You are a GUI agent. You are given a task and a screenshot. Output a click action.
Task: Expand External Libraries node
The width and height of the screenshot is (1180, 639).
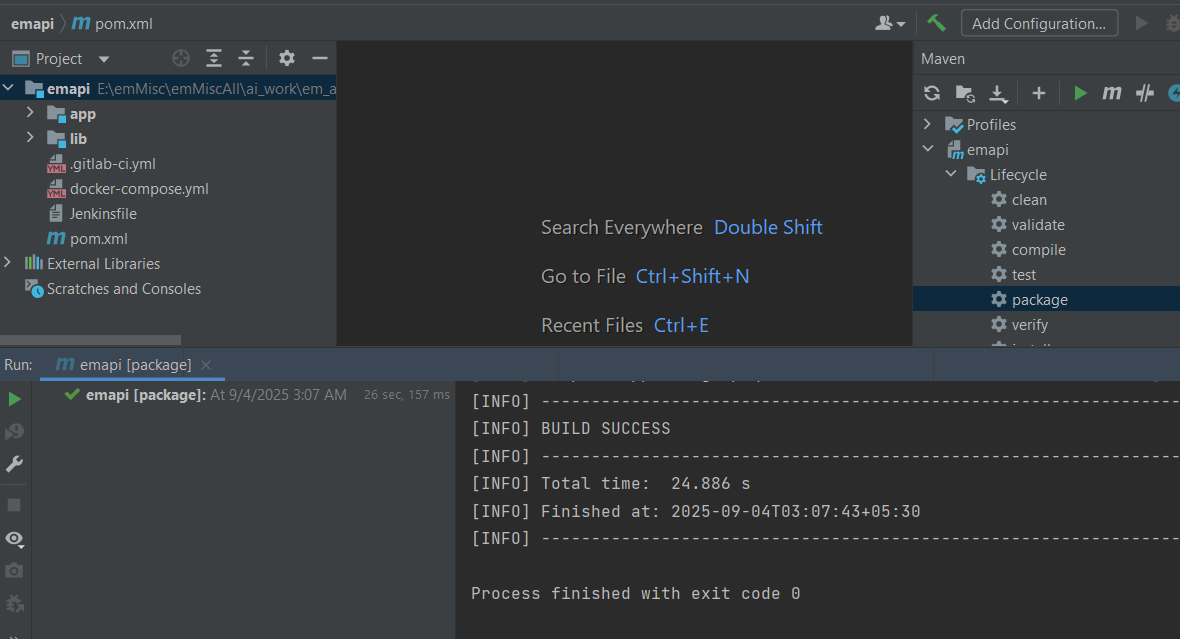pyautogui.click(x=8, y=263)
